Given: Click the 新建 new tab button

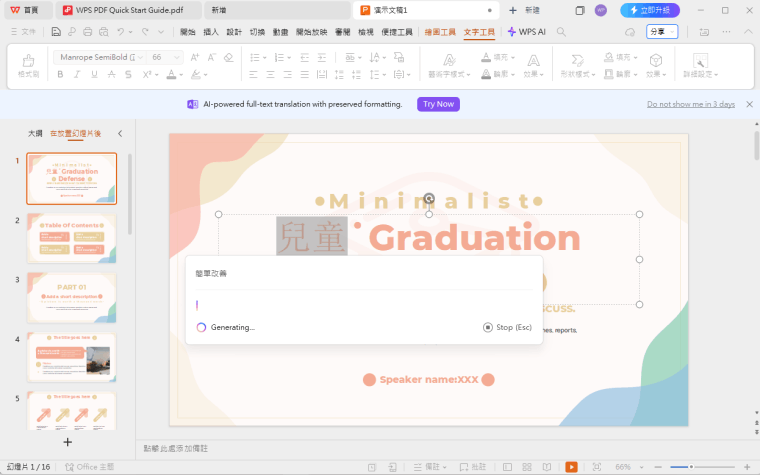Looking at the screenshot, I should click(524, 10).
